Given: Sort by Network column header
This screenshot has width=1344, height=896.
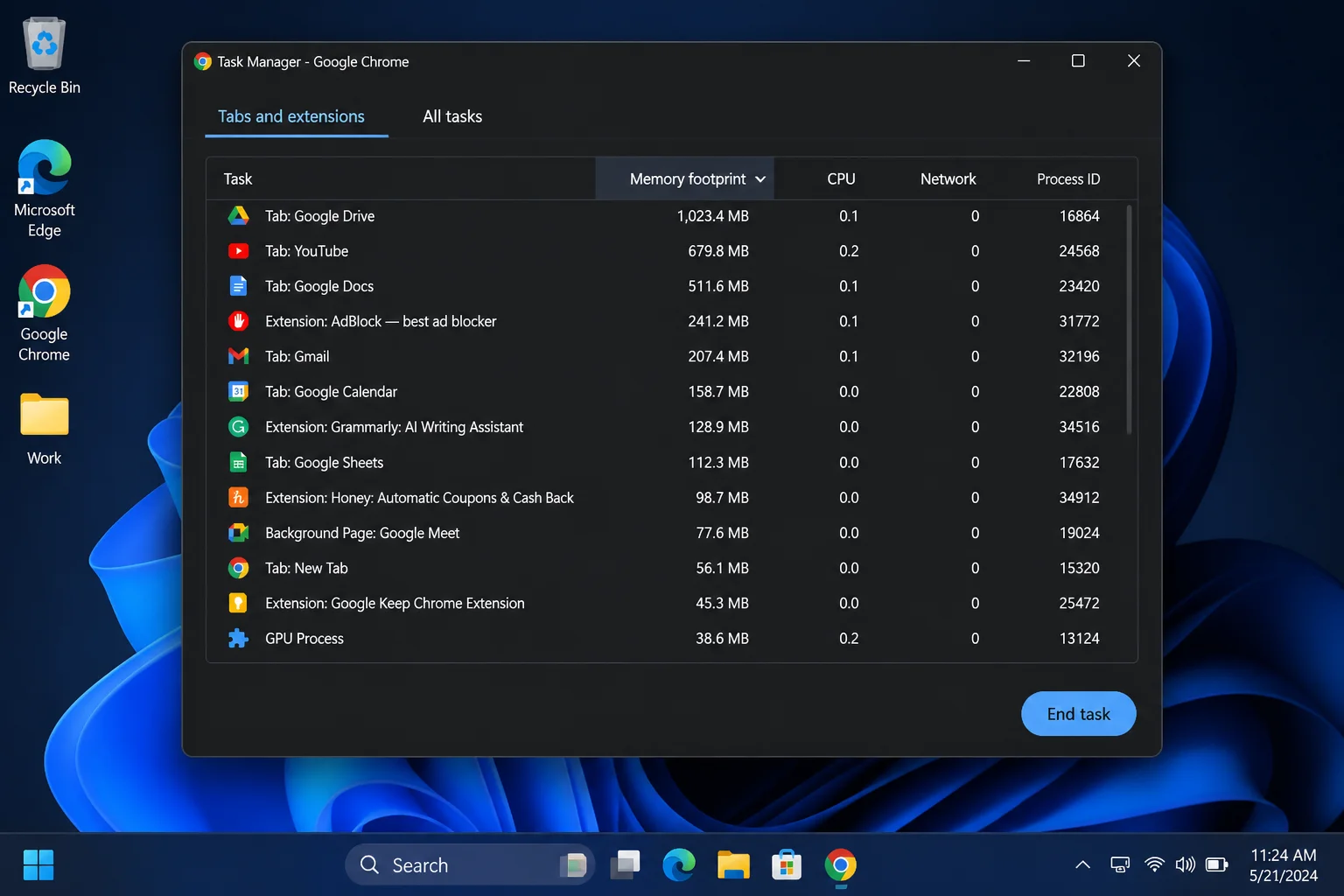Looking at the screenshot, I should click(x=948, y=179).
